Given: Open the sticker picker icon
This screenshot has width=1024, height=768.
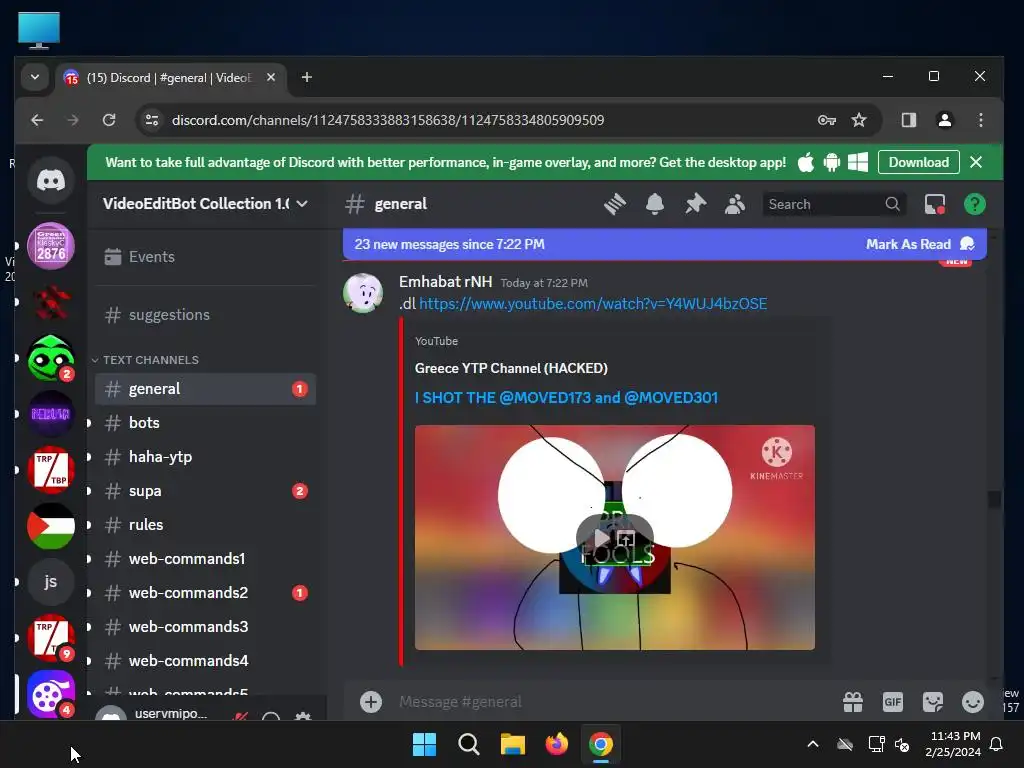Looking at the screenshot, I should tap(933, 702).
